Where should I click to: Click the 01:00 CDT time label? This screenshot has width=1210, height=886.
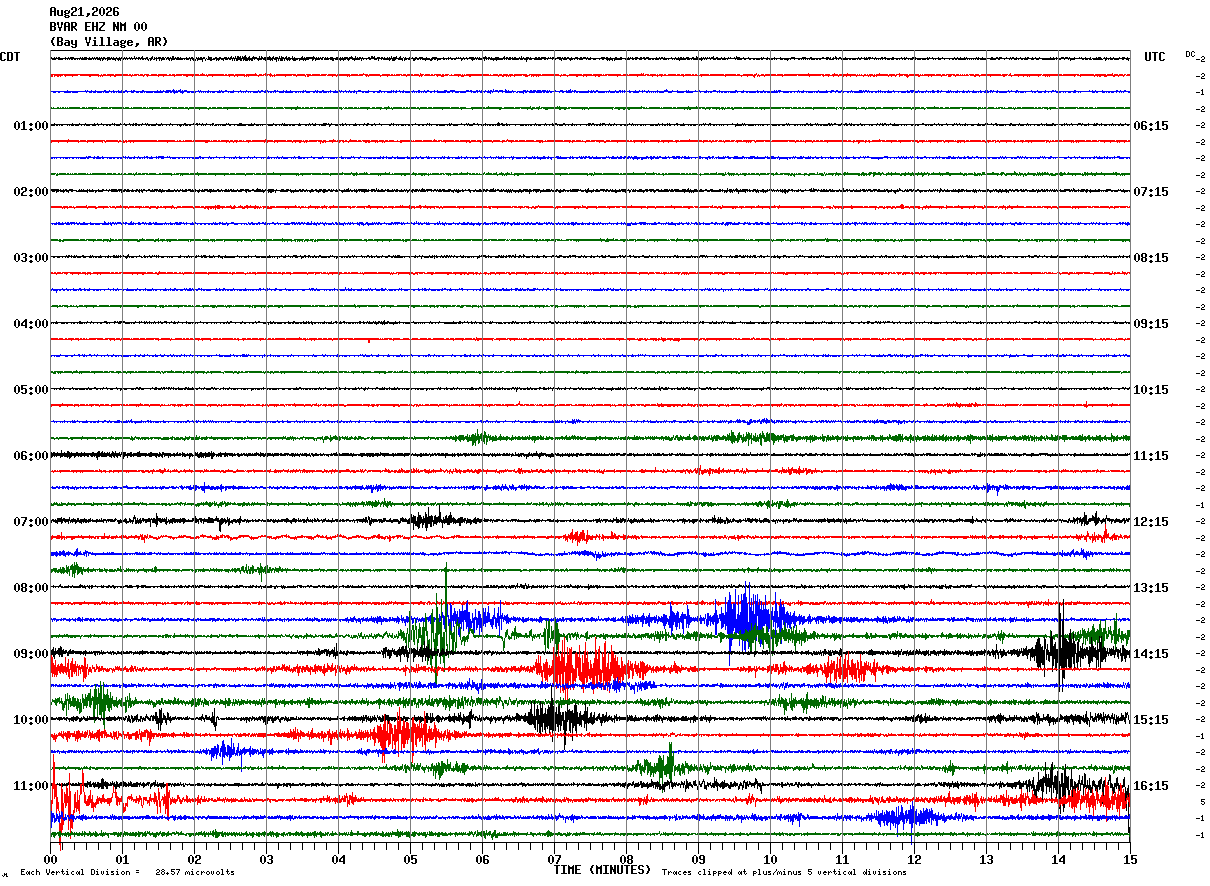[x=31, y=126]
